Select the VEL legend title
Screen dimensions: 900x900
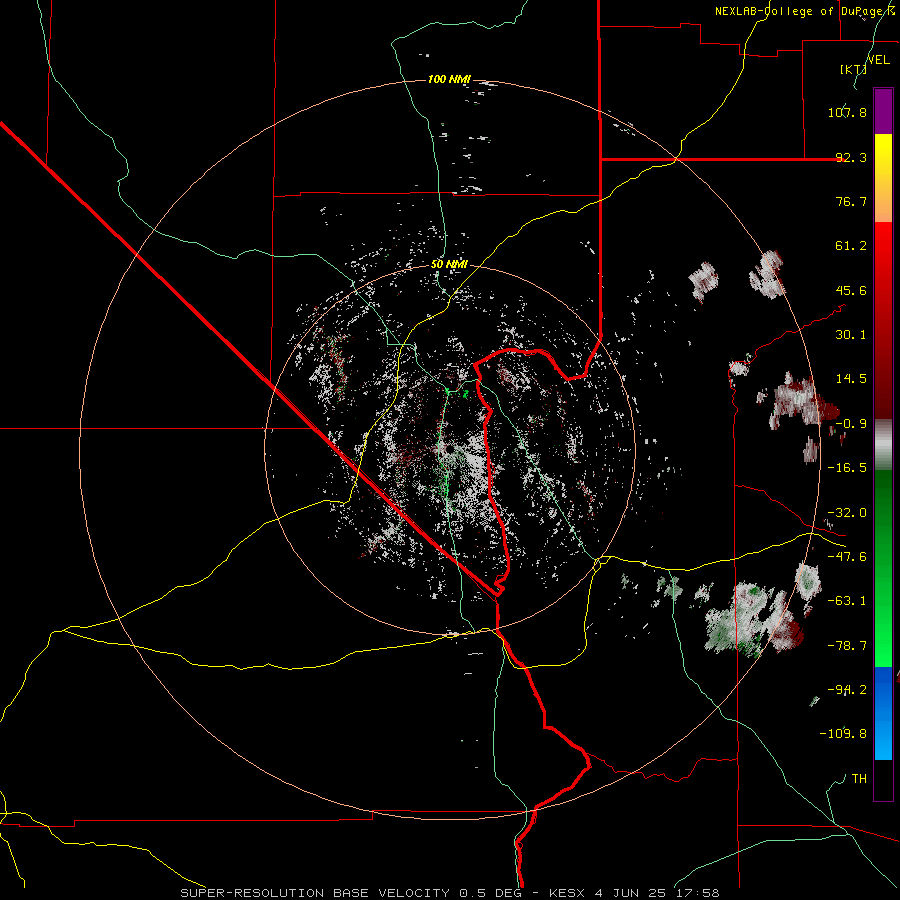coord(879,60)
